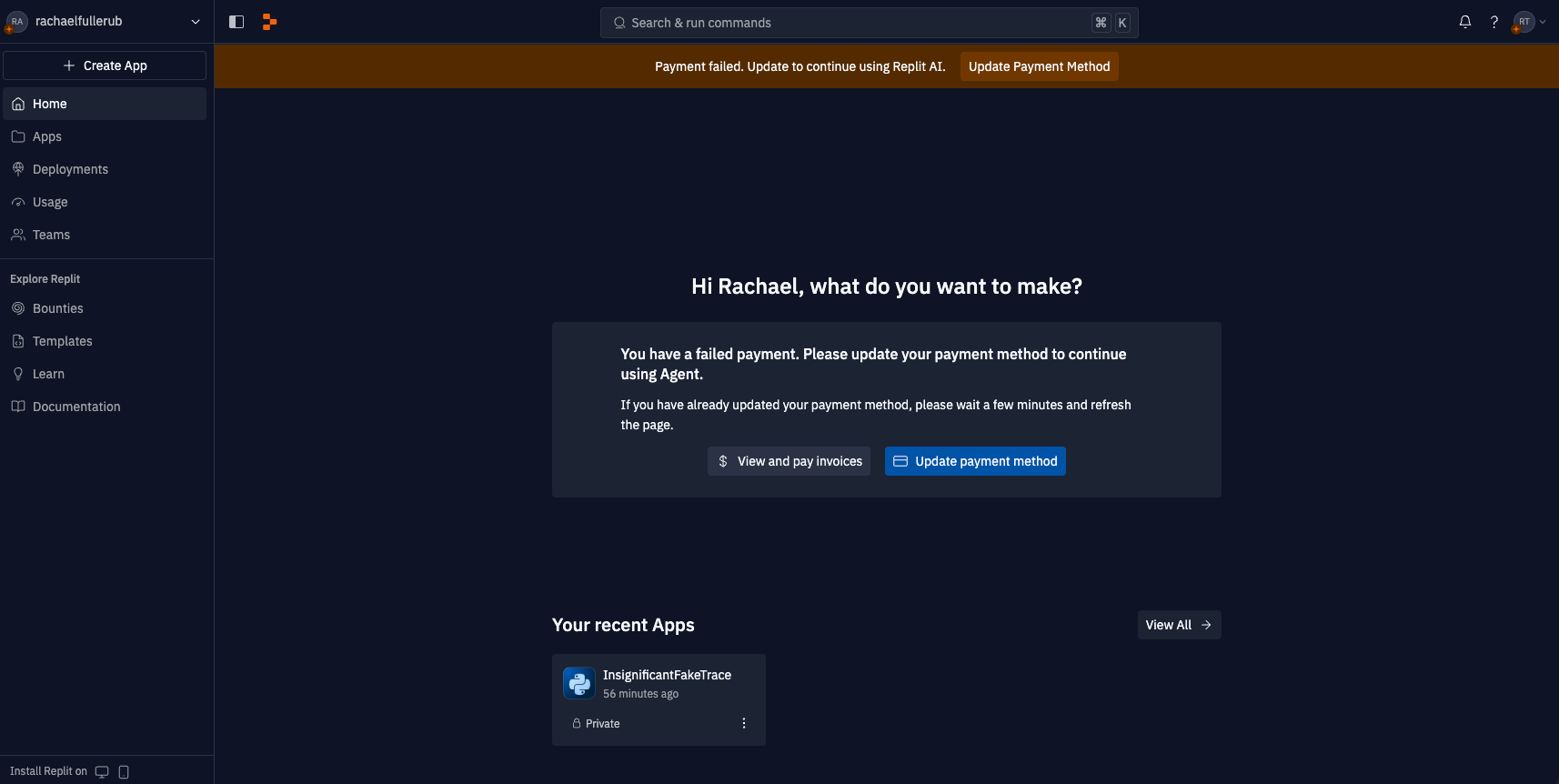Open the Teams page
Screen dimensions: 1559x784
(105, 235)
